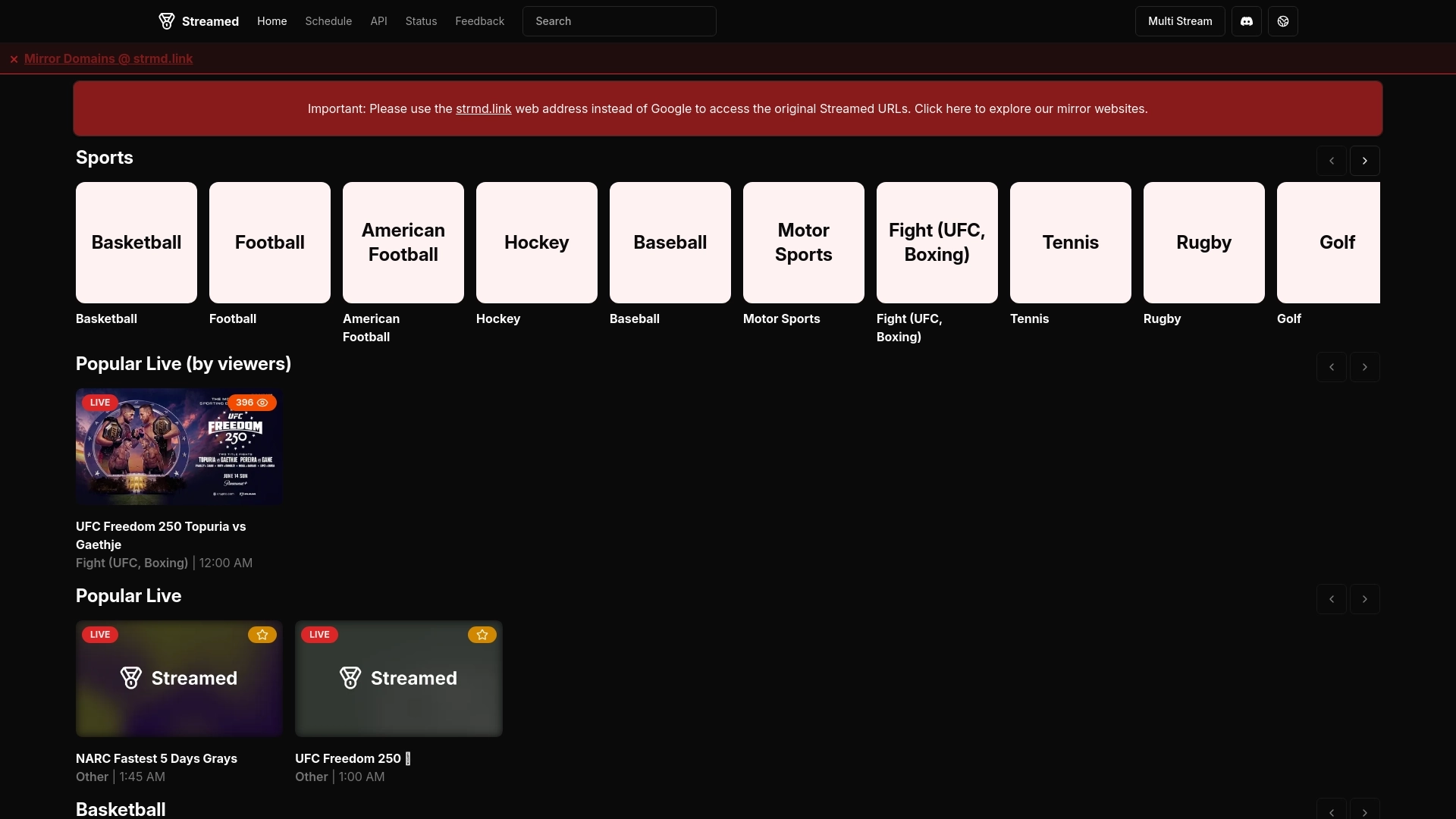Favorite the UFC Freedom 250 star icon
1456x819 pixels.
coord(482,635)
